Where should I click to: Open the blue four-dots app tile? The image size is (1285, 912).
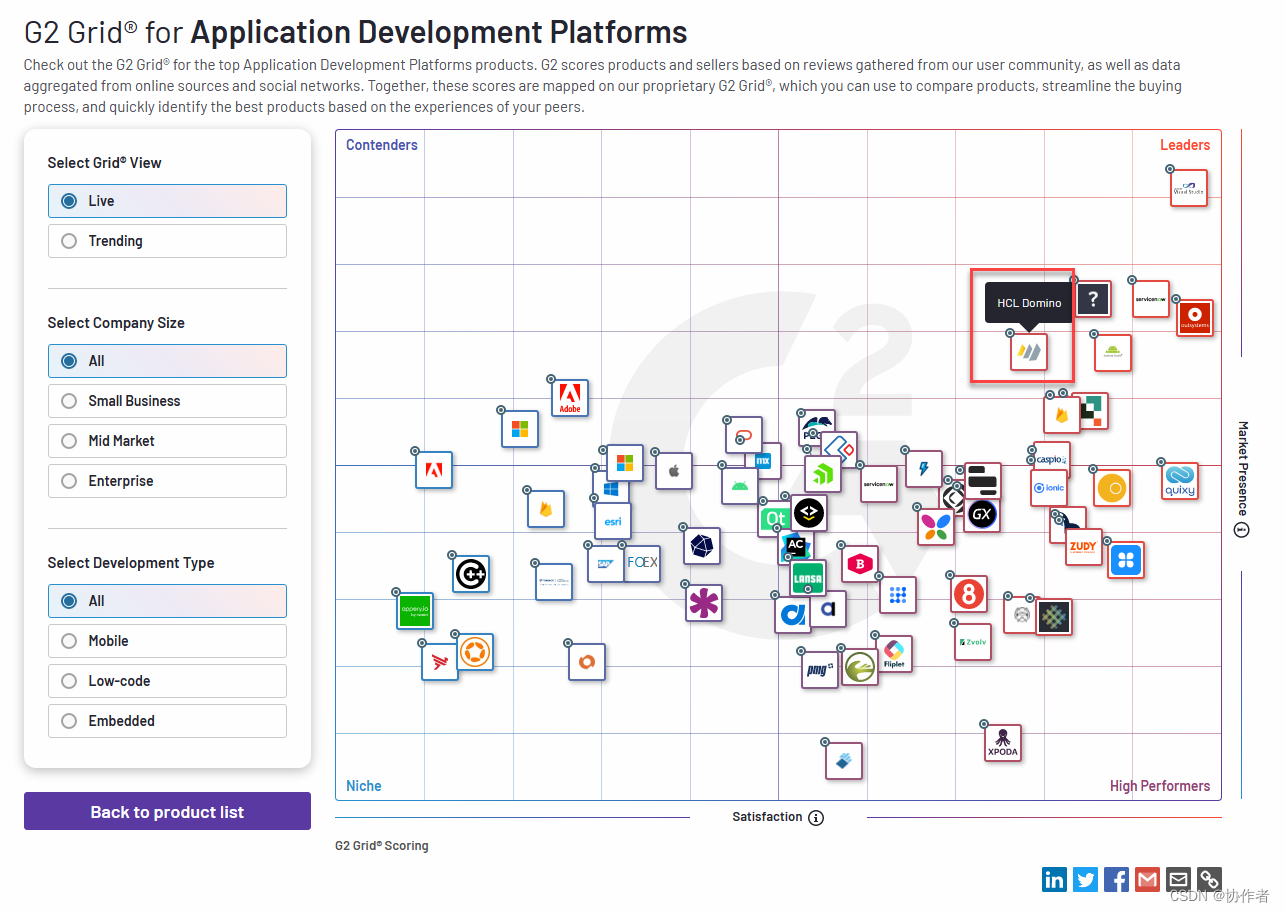click(x=1125, y=559)
